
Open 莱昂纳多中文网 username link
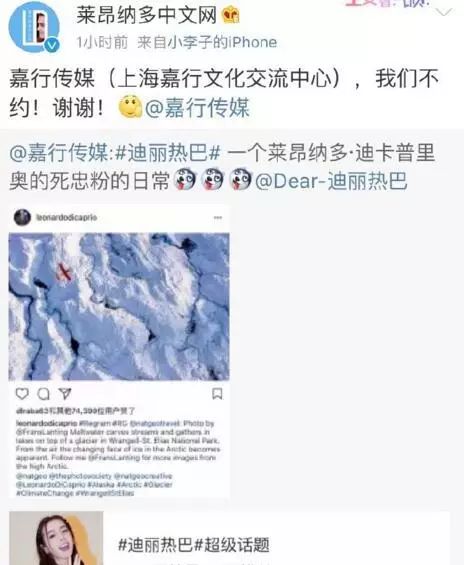click(x=146, y=15)
